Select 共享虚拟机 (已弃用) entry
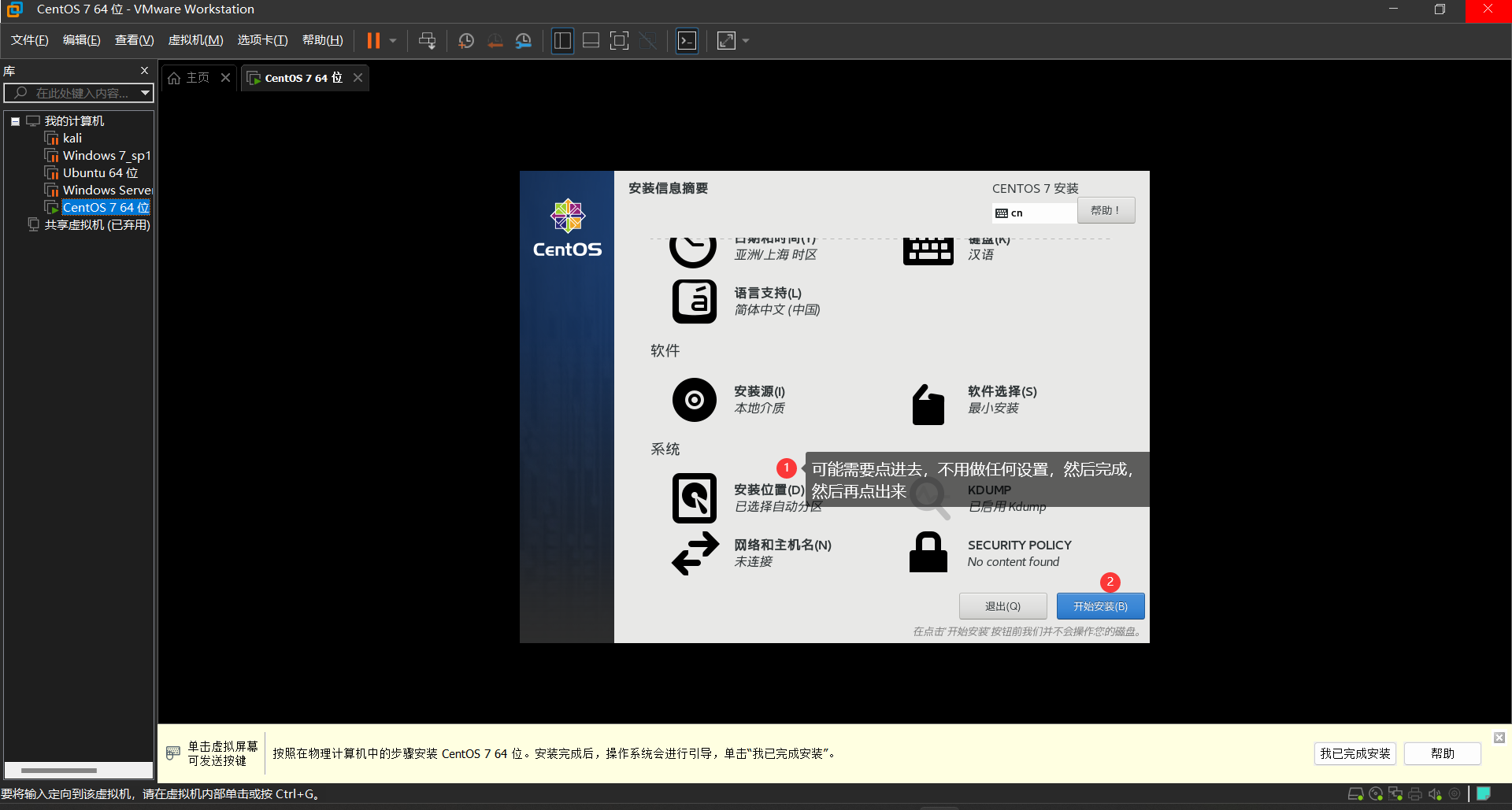Screen dimensions: 1512x810 (x=97, y=225)
